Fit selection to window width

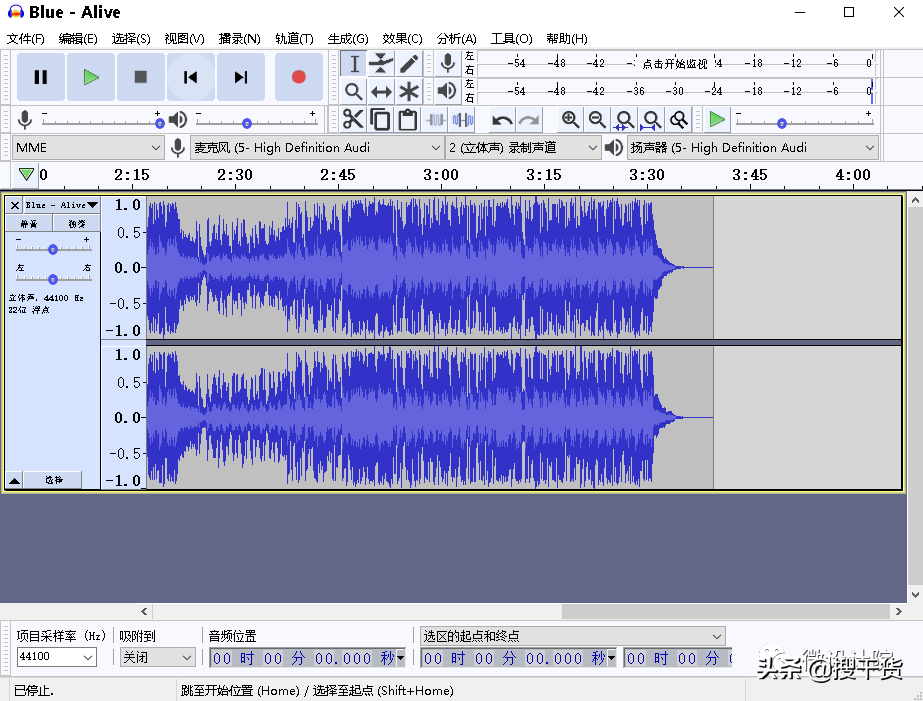pyautogui.click(x=624, y=119)
